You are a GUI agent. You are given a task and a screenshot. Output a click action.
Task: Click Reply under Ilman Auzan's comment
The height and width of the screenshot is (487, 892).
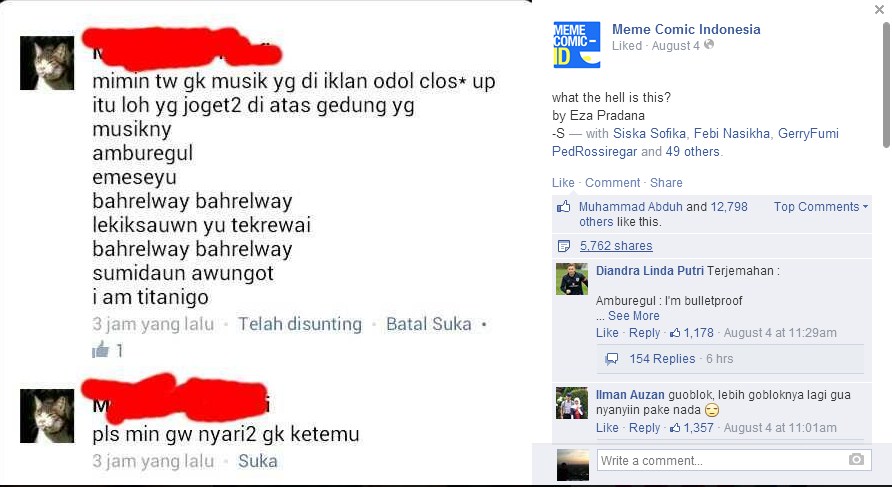point(645,427)
